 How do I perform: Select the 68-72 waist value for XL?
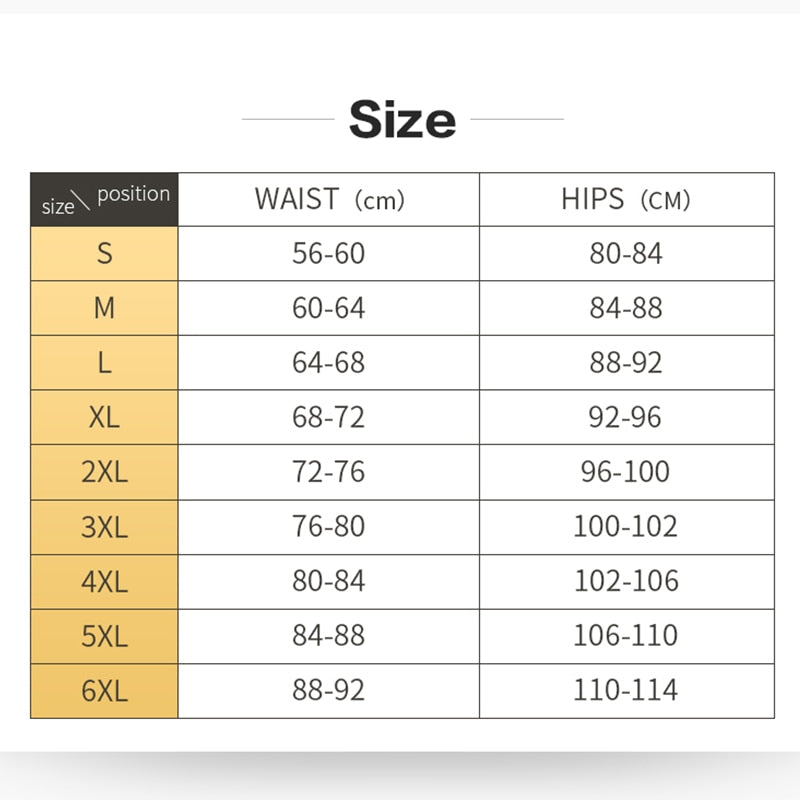[x=329, y=417]
